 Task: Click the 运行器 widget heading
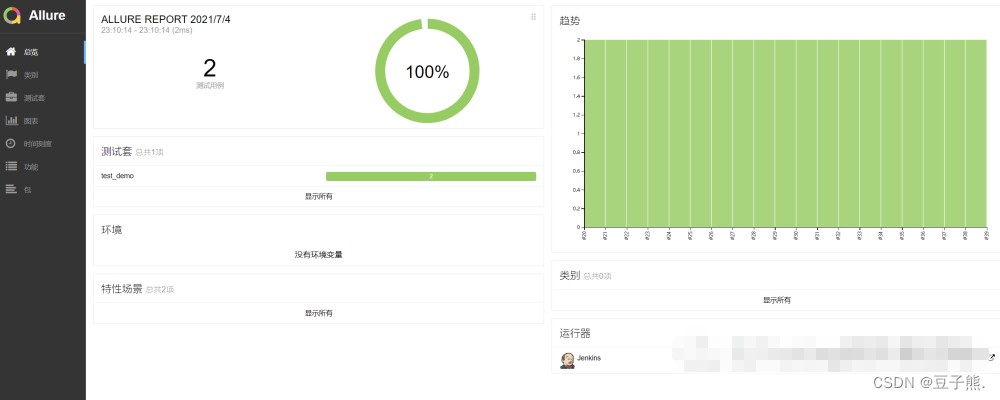coord(575,334)
